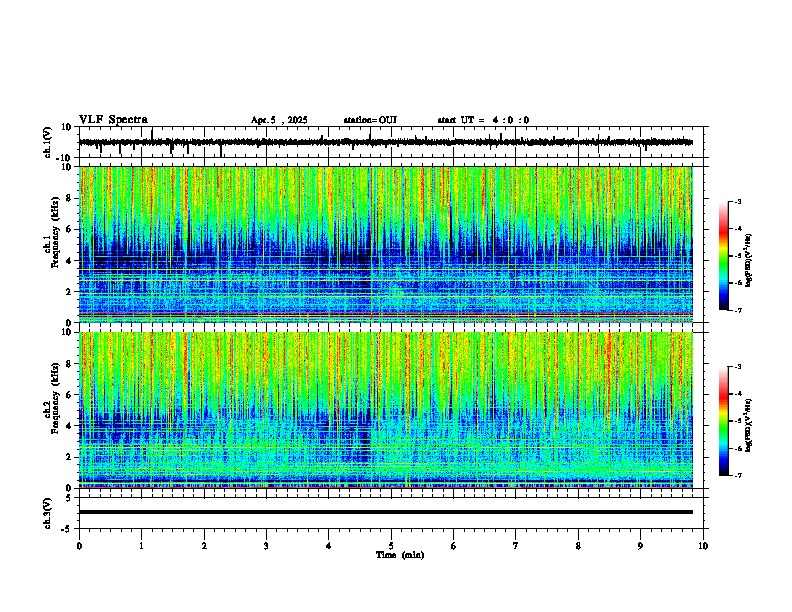Click the "-7" tick on ch.1 colorbar
The image size is (792, 612).
738,310
